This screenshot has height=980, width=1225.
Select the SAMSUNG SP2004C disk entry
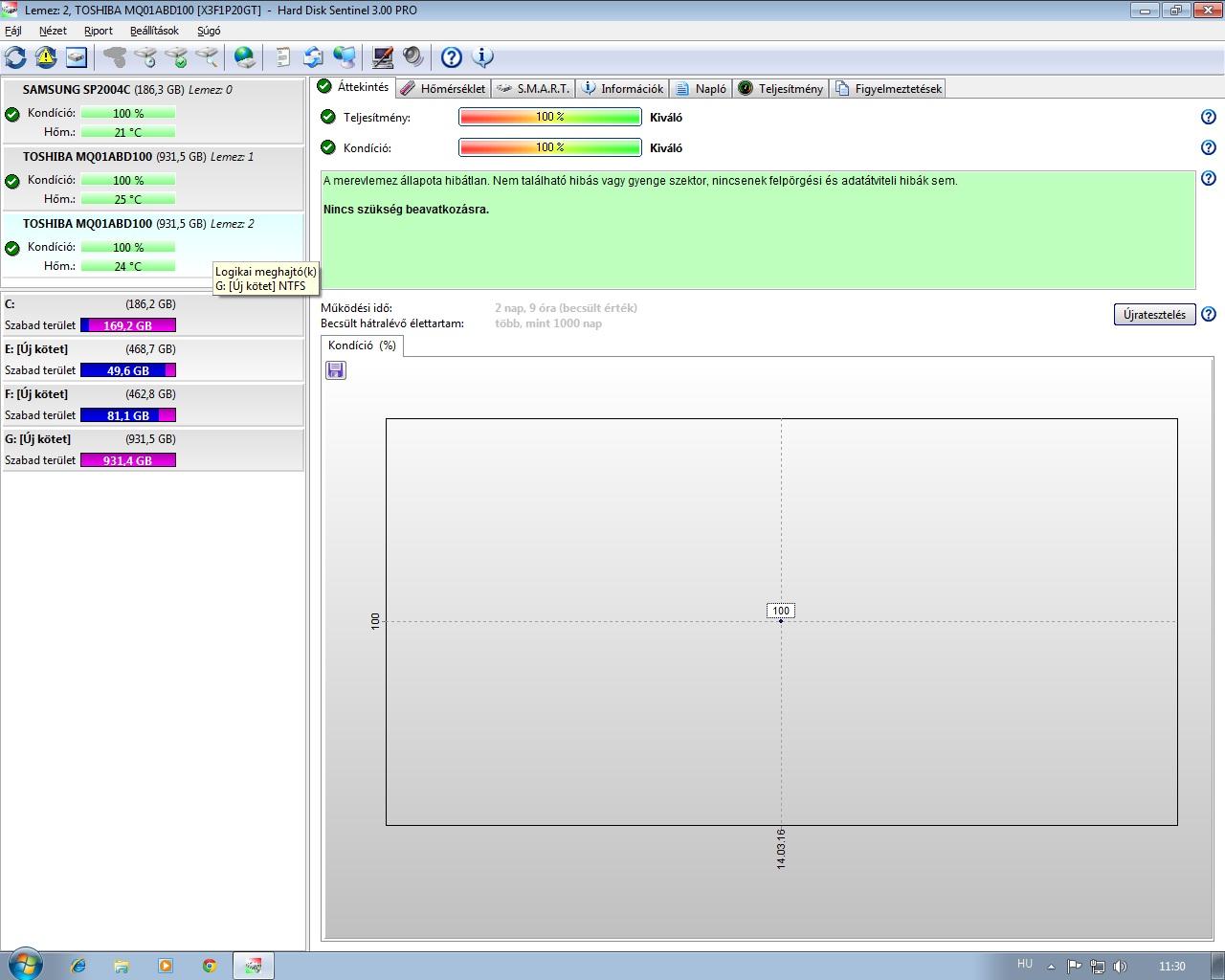click(153, 111)
